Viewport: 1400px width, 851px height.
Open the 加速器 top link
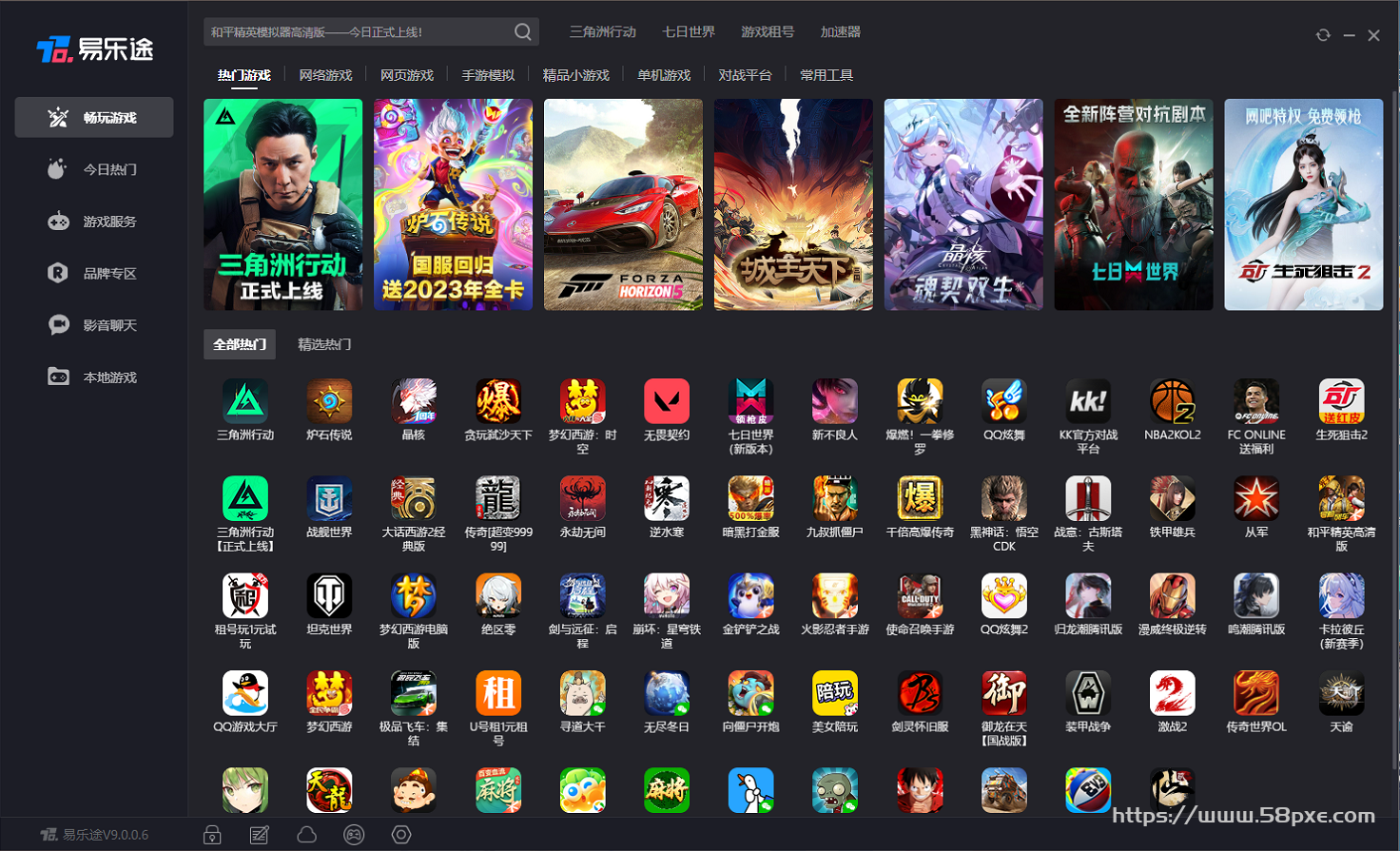(841, 32)
